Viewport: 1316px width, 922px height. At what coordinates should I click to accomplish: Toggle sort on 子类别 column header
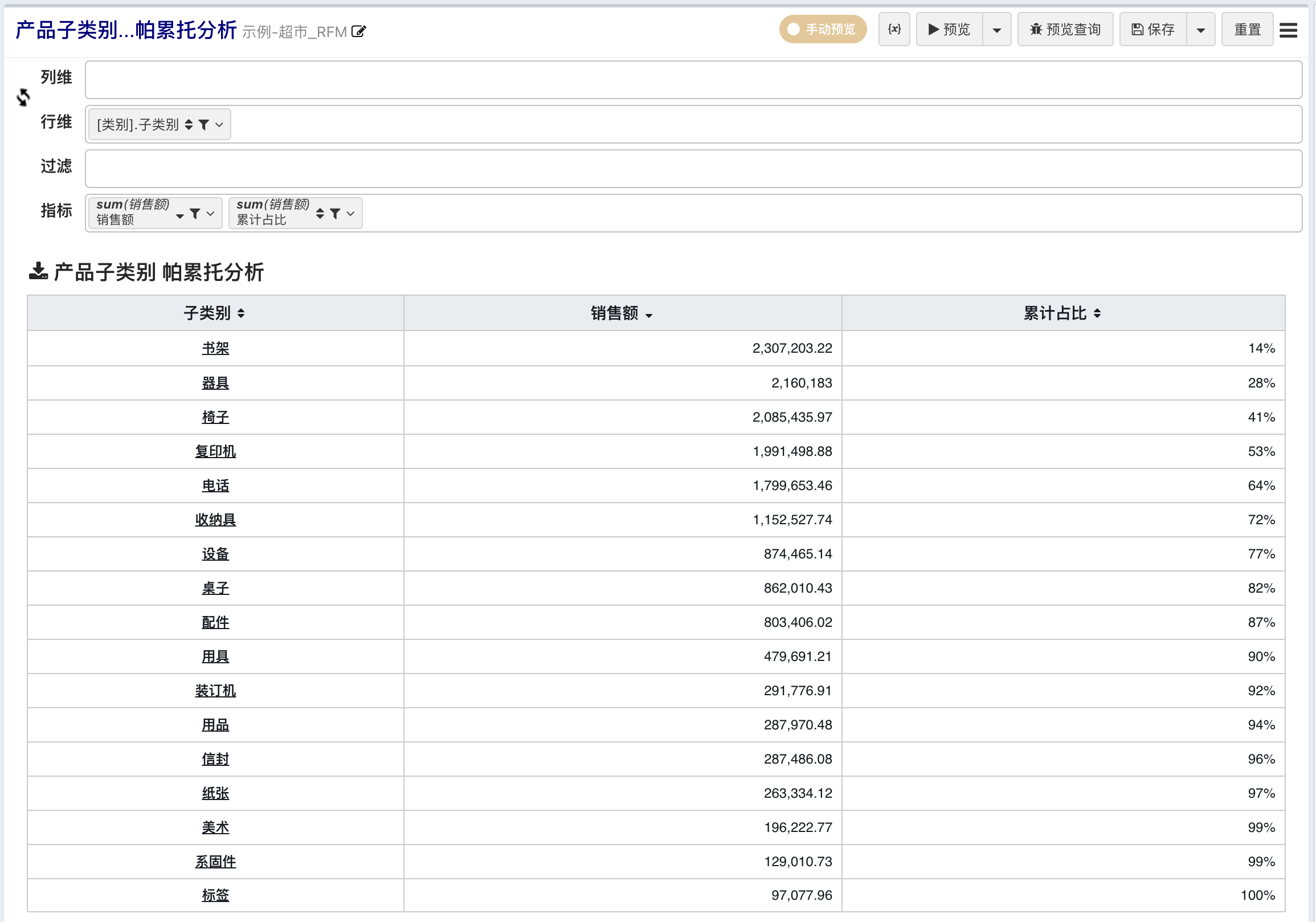pos(241,313)
